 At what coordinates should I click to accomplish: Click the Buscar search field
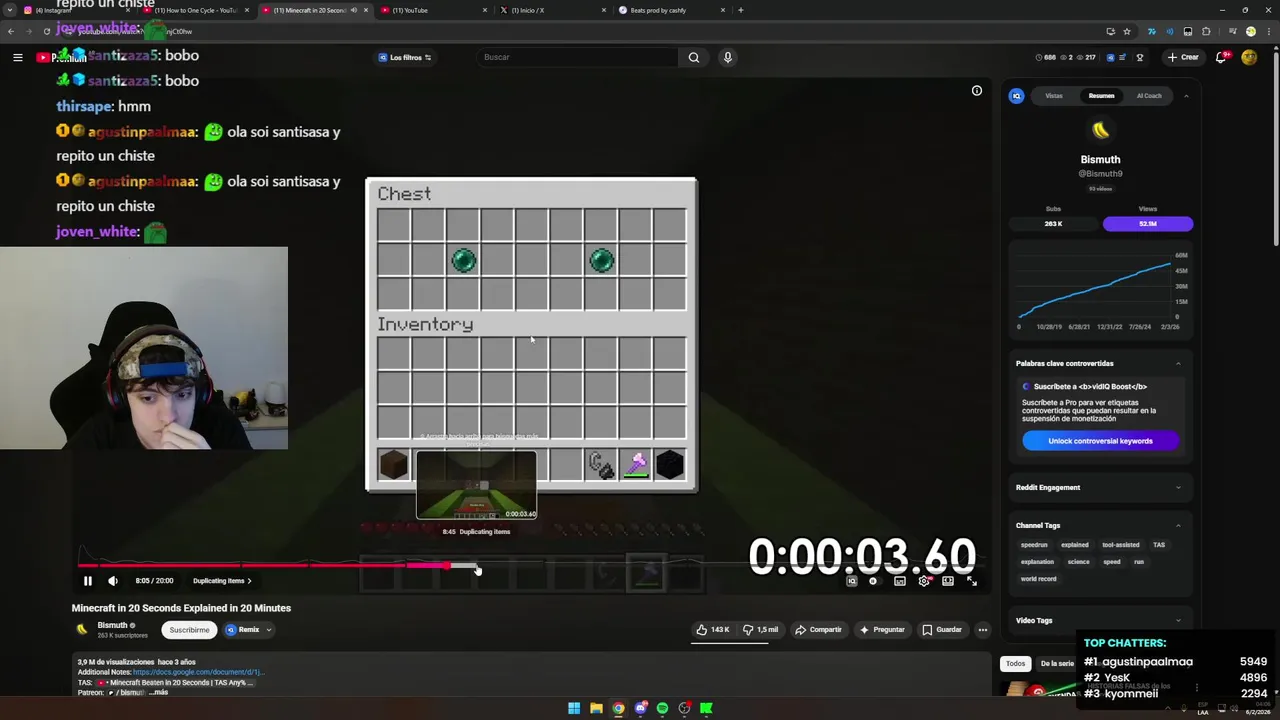pyautogui.click(x=578, y=57)
